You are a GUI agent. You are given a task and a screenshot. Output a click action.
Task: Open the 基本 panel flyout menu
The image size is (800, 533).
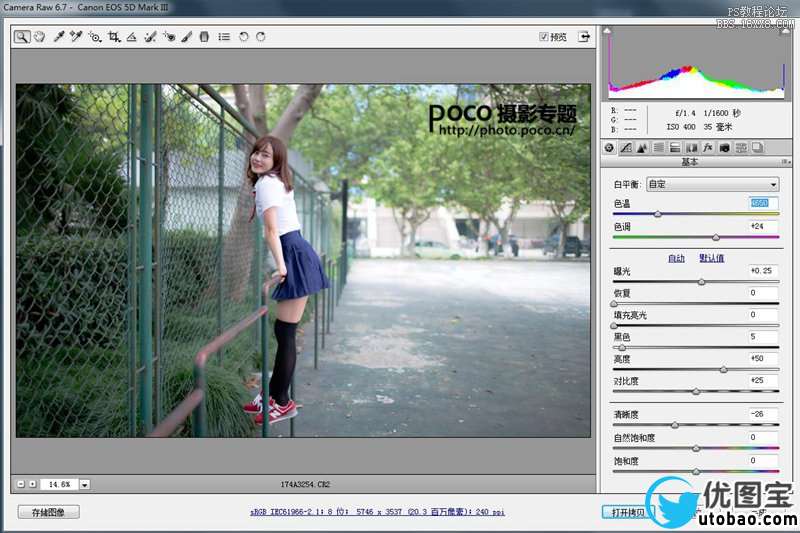point(786,162)
